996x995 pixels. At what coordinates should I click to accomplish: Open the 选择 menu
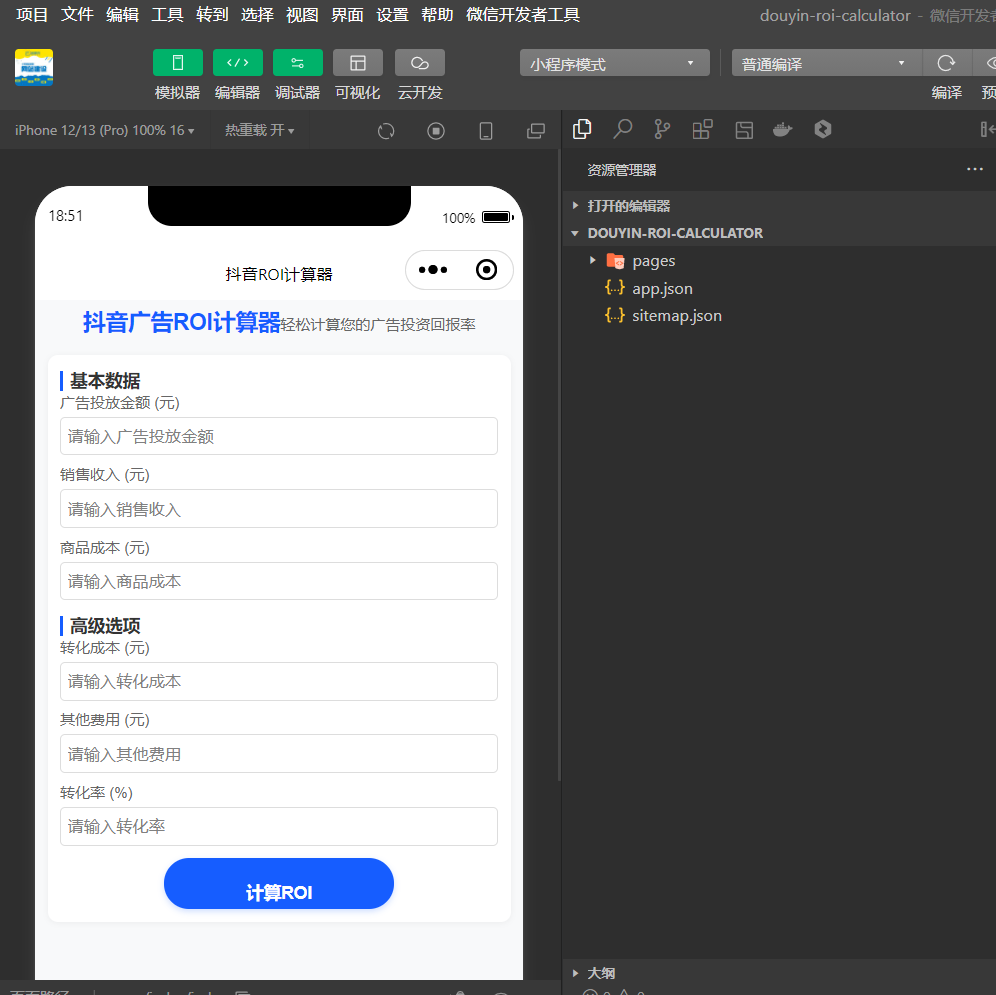257,15
